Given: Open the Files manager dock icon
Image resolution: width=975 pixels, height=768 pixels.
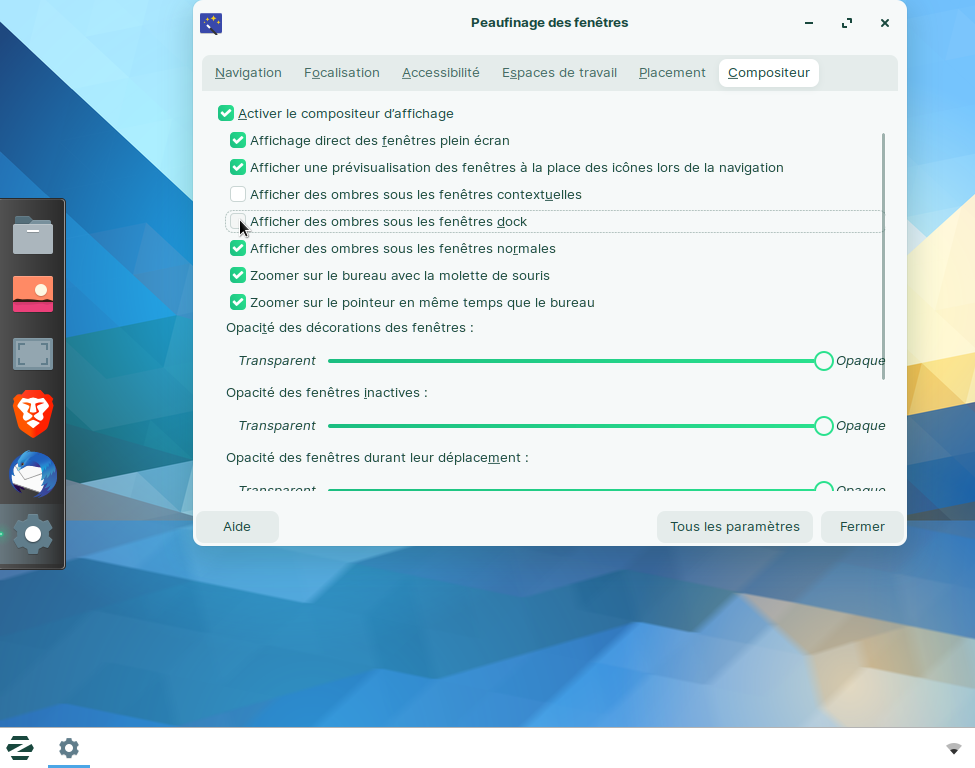Looking at the screenshot, I should point(33,235).
